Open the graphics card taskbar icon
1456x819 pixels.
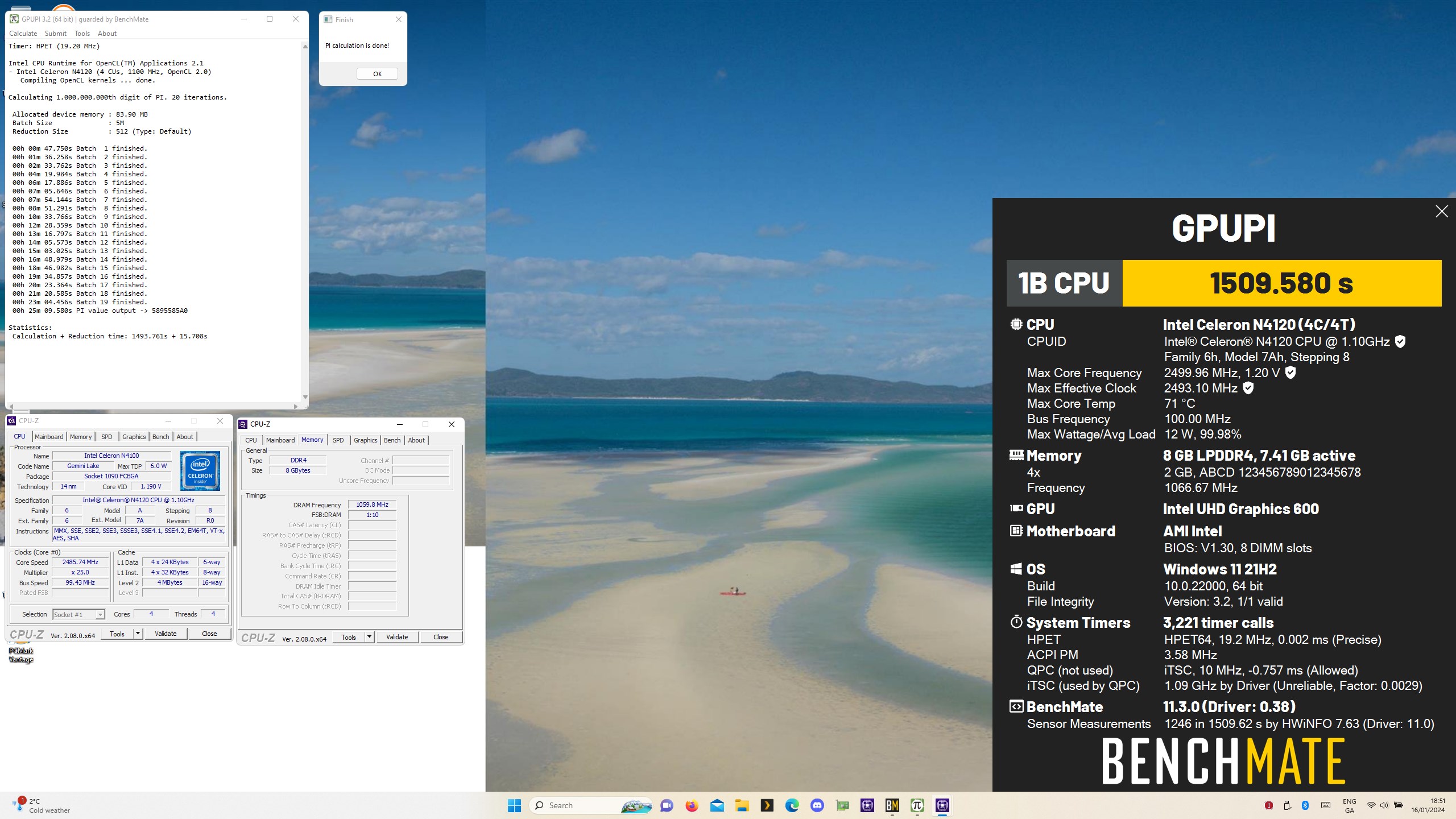[x=842, y=805]
